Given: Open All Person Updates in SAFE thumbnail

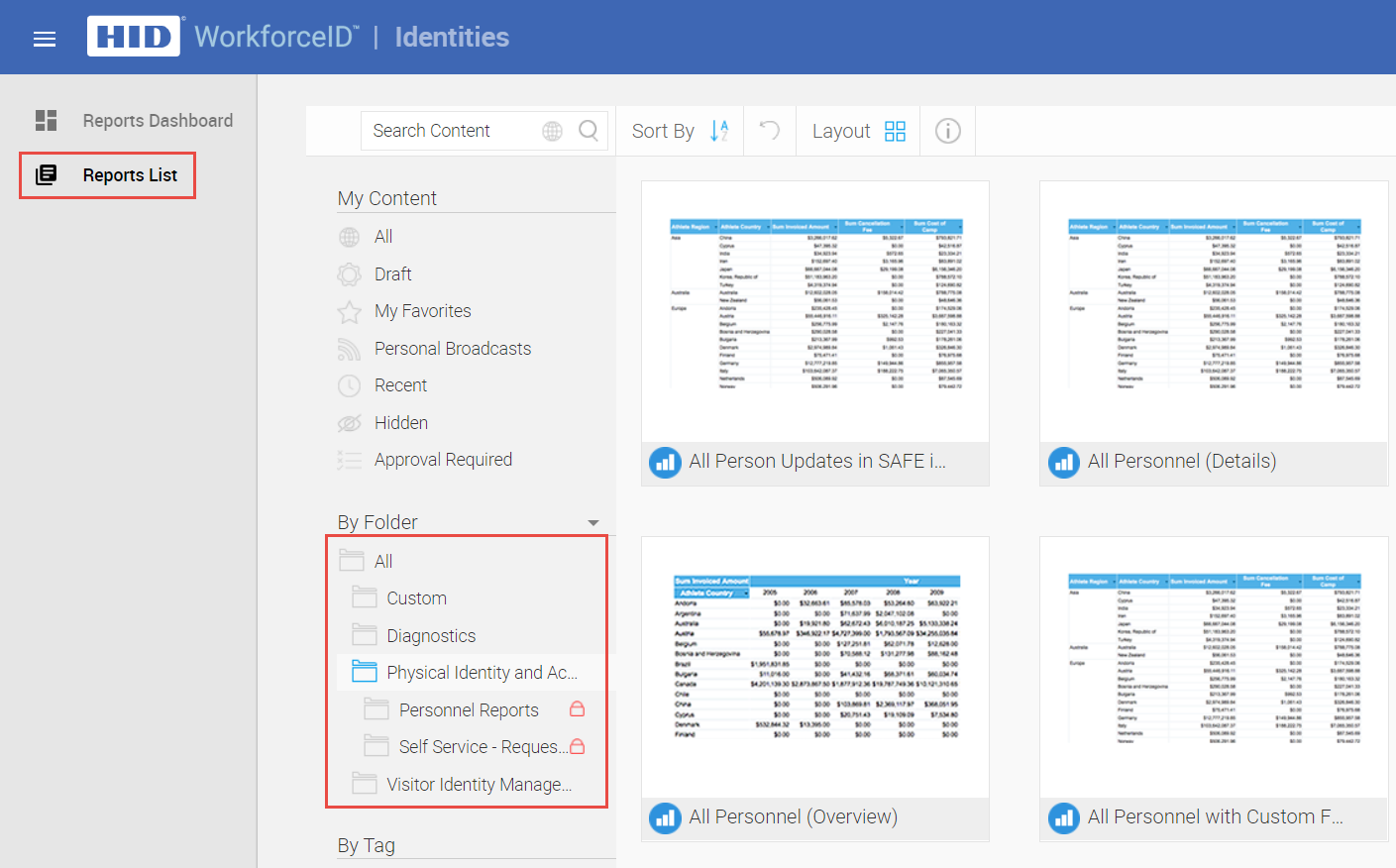Looking at the screenshot, I should [x=815, y=311].
